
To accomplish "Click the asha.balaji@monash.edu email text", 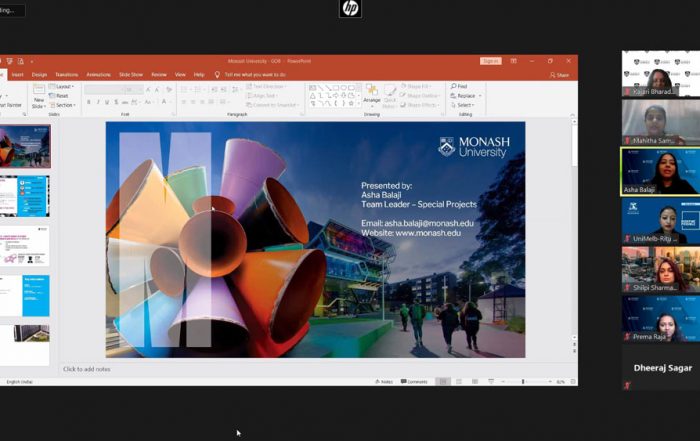I will click(x=429, y=223).
